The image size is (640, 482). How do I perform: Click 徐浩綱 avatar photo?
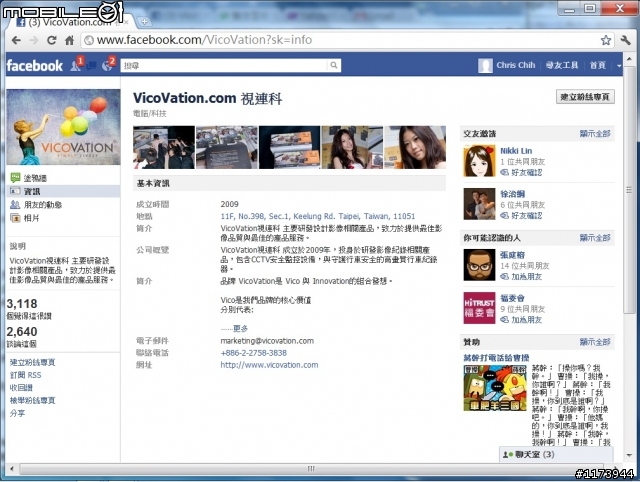479,204
